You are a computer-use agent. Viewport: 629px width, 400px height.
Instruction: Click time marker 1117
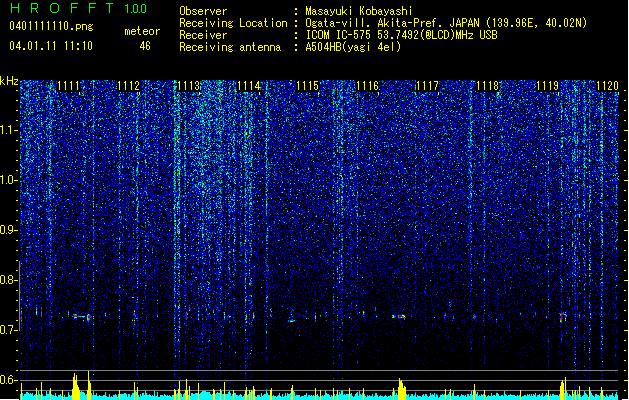[428, 86]
